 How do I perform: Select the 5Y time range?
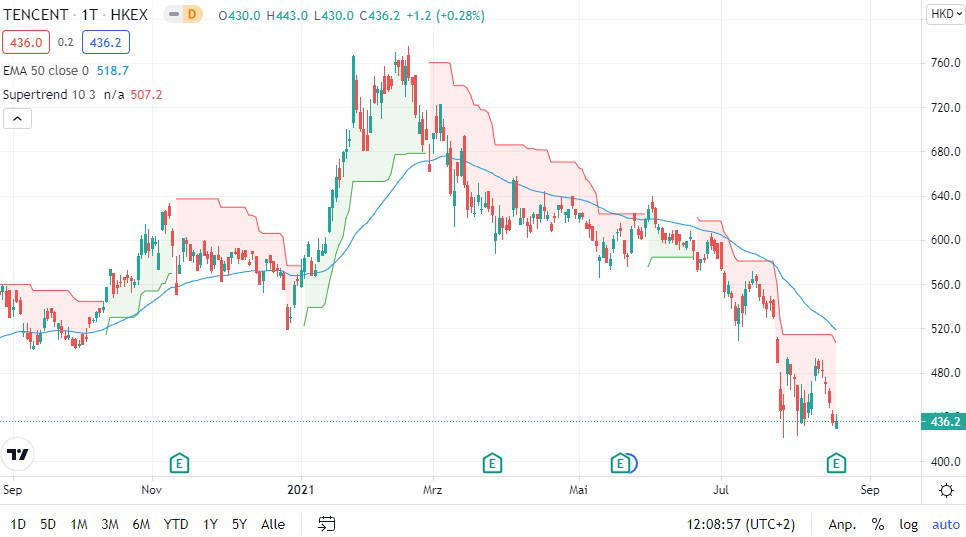[x=239, y=525]
